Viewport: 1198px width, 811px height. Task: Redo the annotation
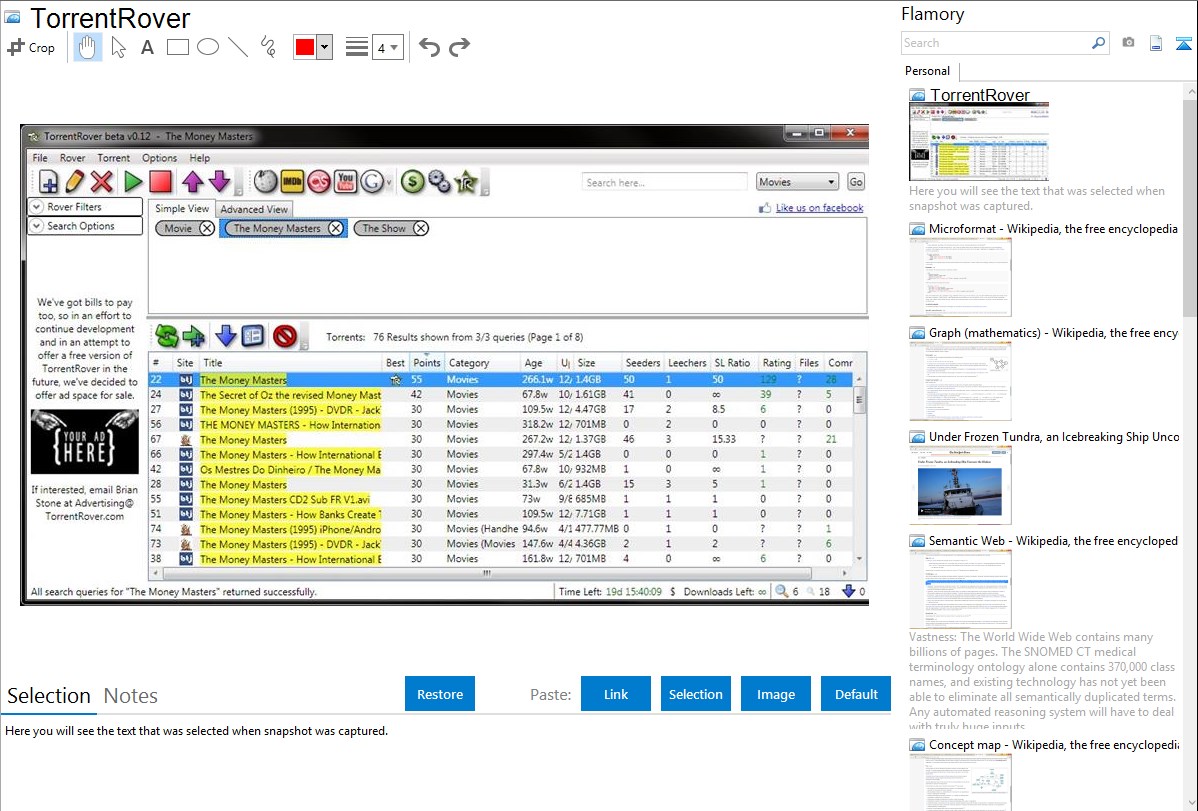[459, 47]
